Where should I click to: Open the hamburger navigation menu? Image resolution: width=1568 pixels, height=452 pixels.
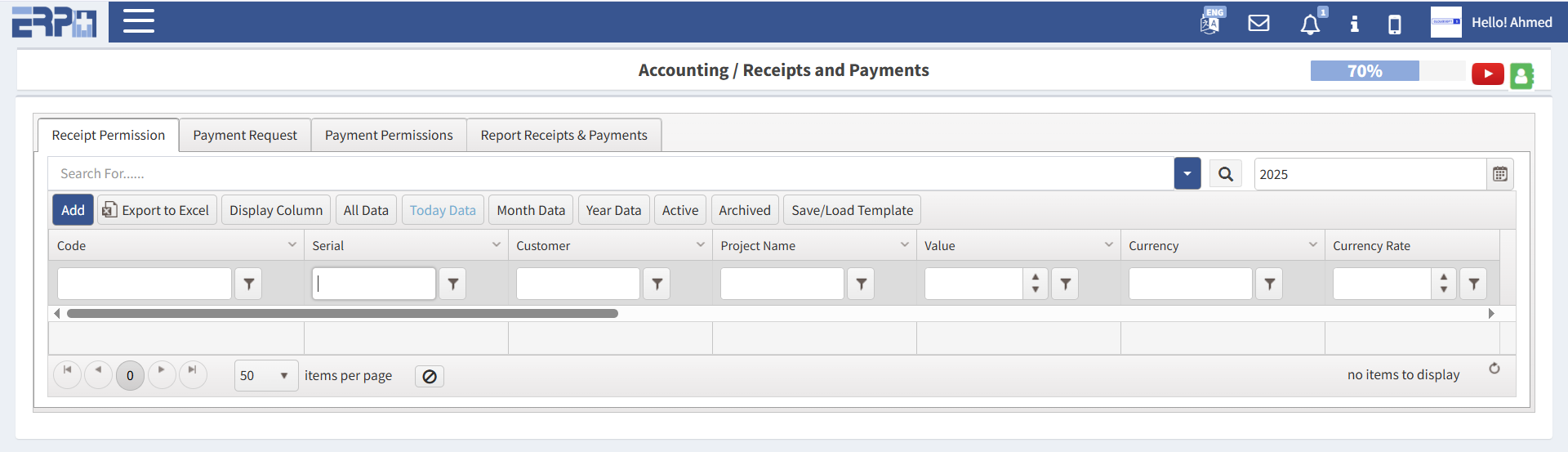pos(139,21)
